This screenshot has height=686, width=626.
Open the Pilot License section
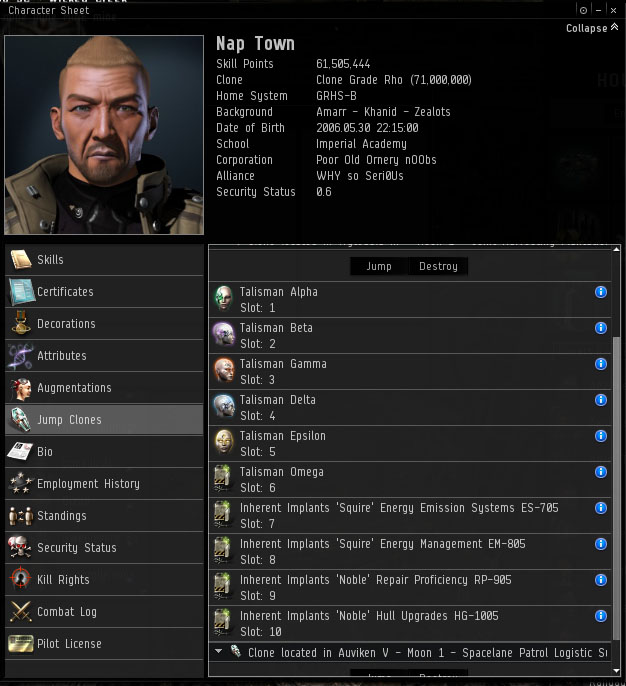pos(104,644)
